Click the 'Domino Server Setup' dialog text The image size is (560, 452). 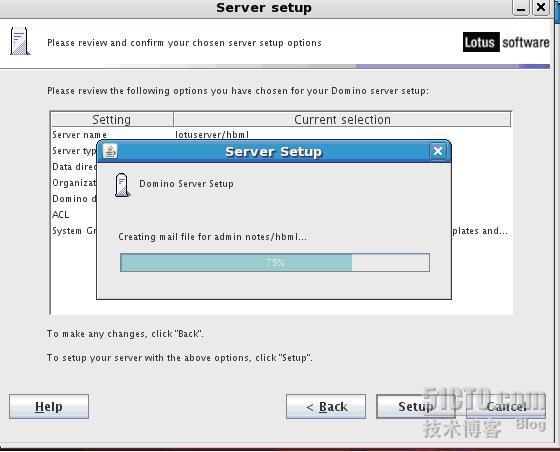(186, 184)
